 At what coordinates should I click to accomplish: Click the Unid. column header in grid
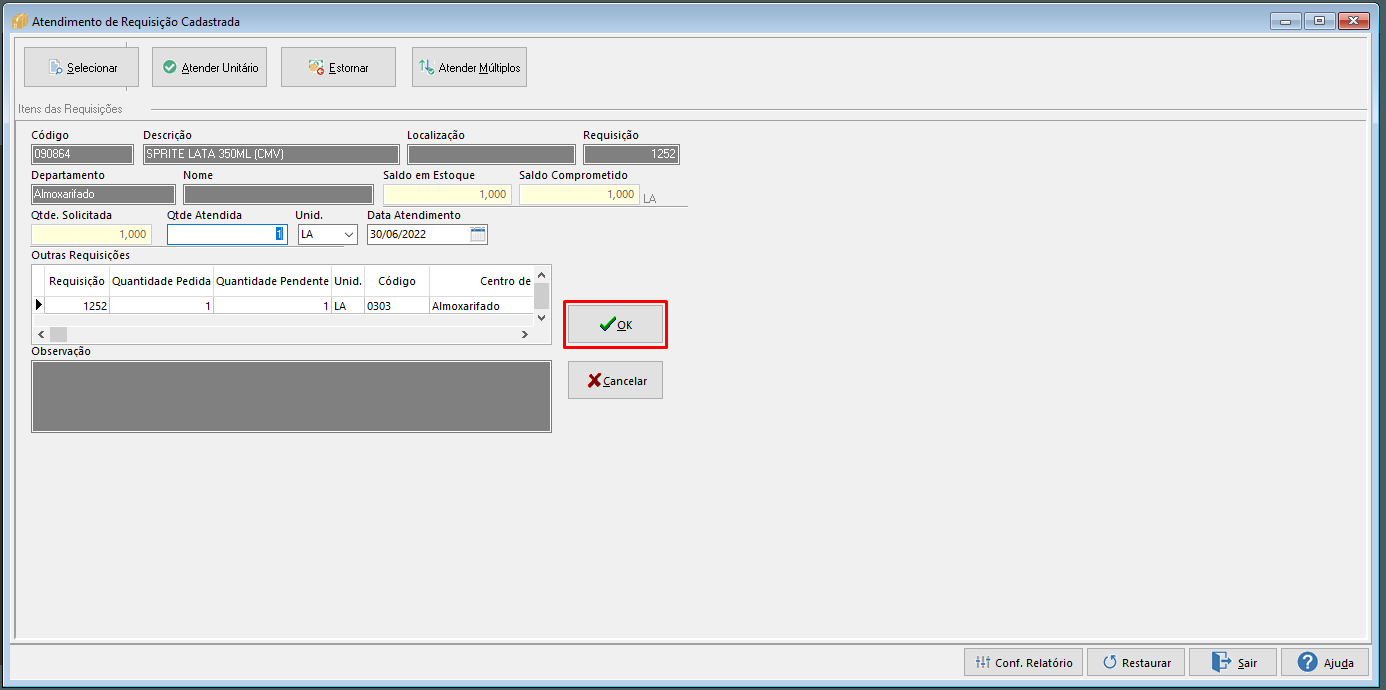(348, 281)
